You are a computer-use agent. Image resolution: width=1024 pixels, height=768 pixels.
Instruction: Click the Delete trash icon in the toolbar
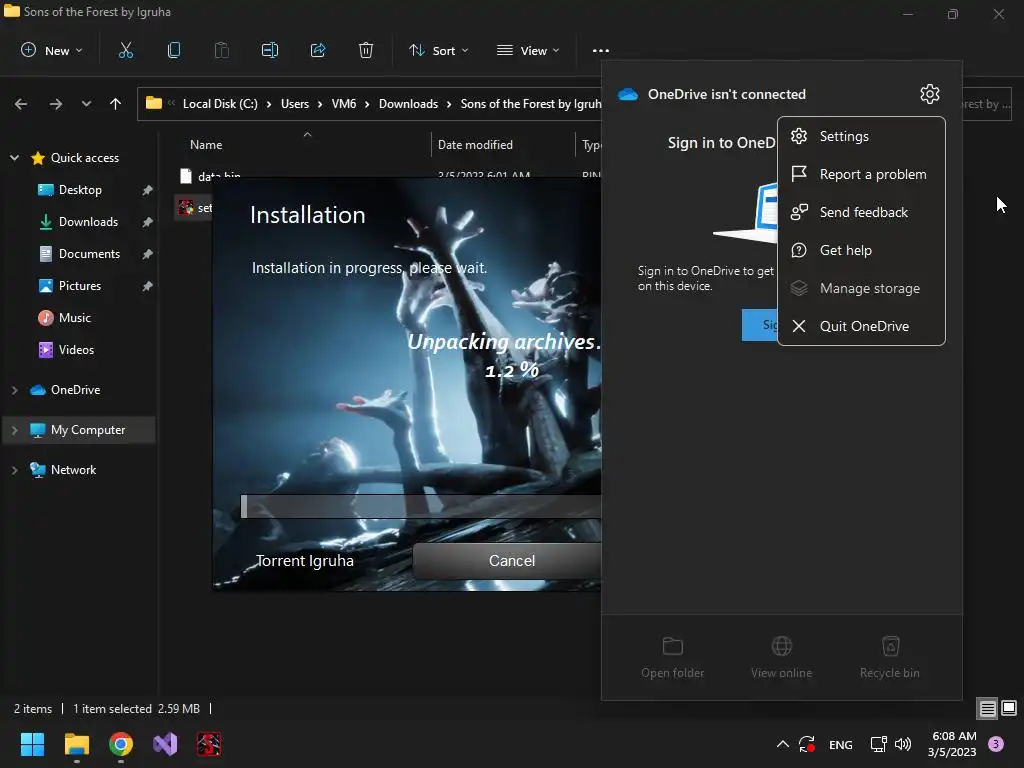366,50
